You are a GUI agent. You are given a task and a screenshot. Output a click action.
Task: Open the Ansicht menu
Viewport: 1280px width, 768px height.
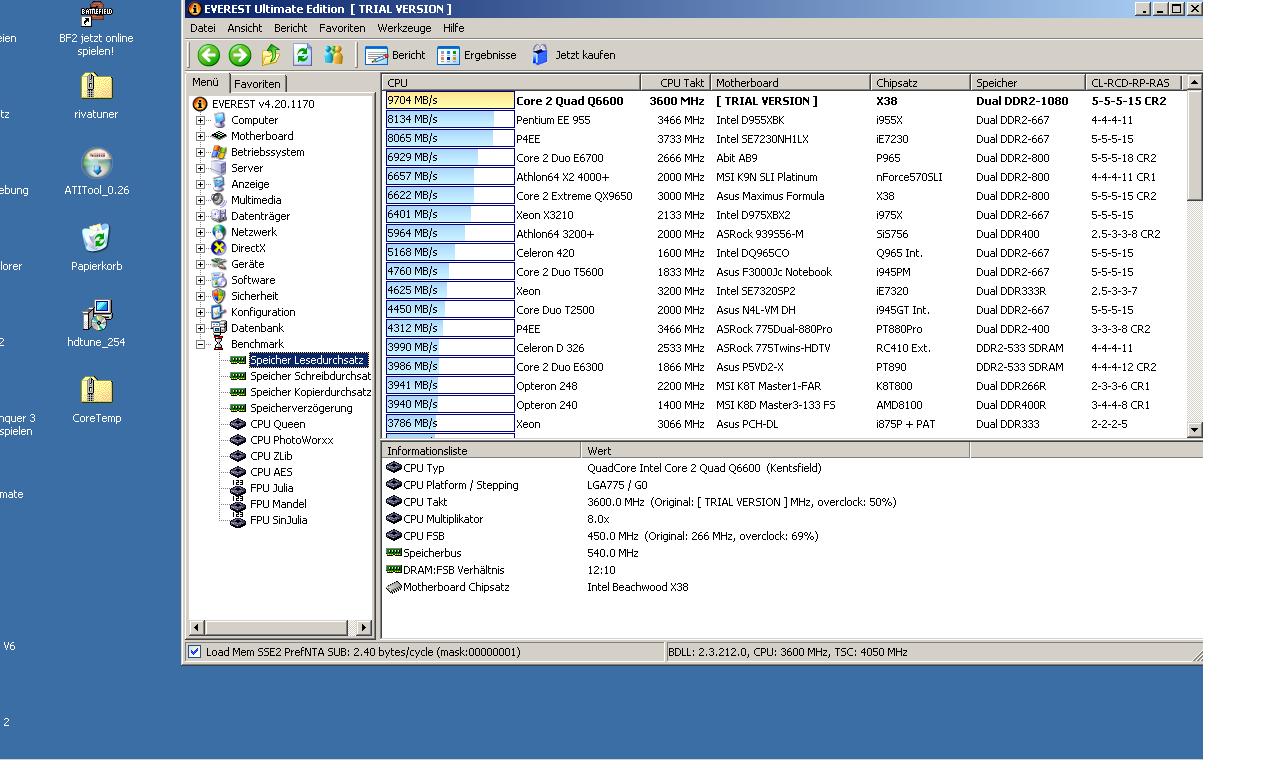245,28
